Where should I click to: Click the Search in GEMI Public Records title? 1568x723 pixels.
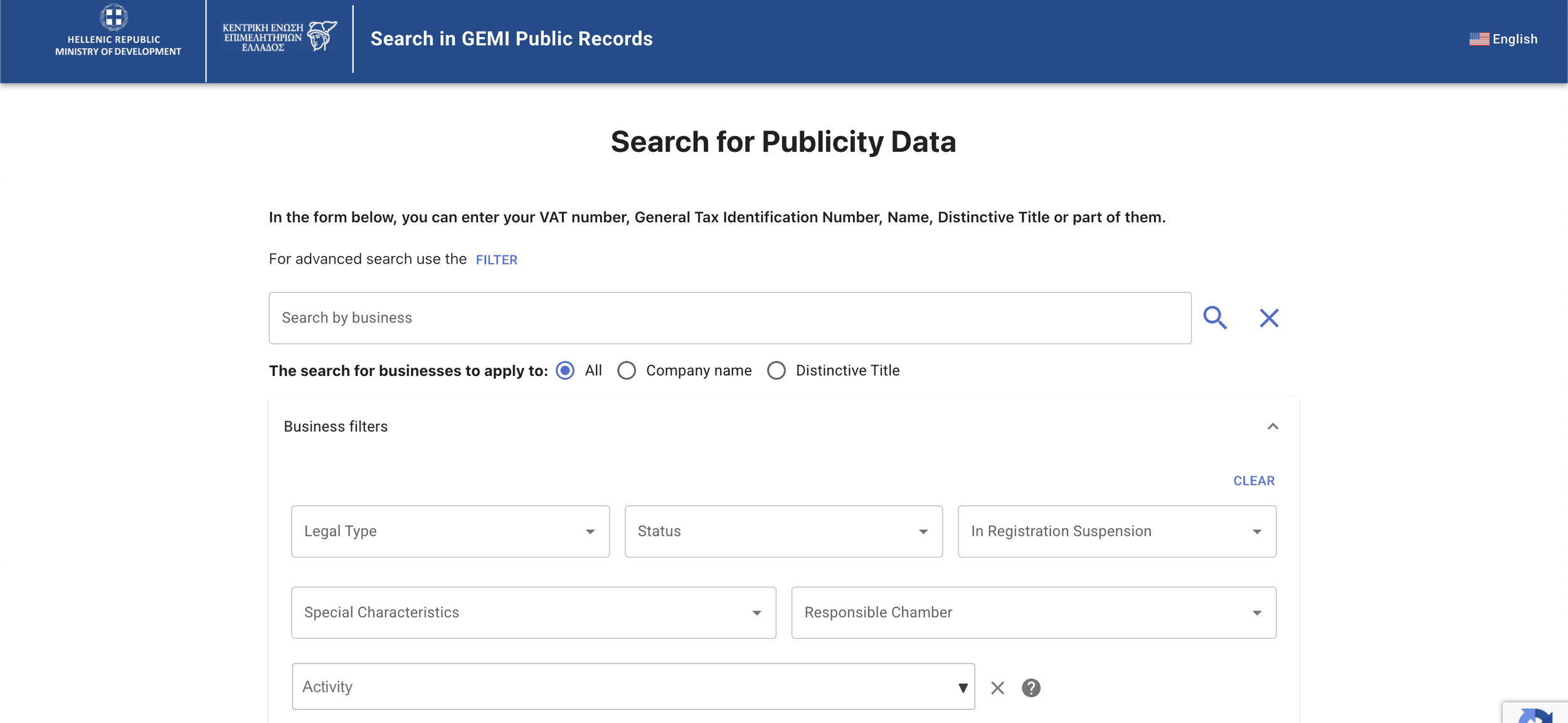511,39
